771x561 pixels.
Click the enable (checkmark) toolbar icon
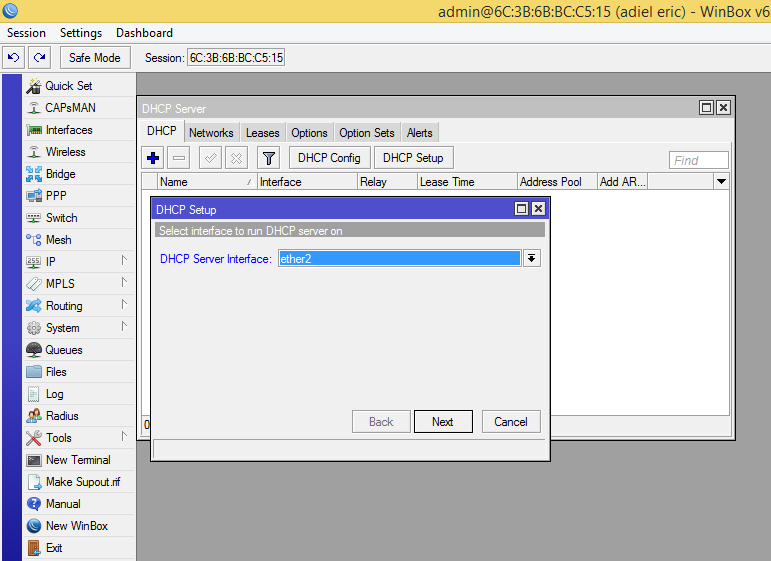click(210, 158)
